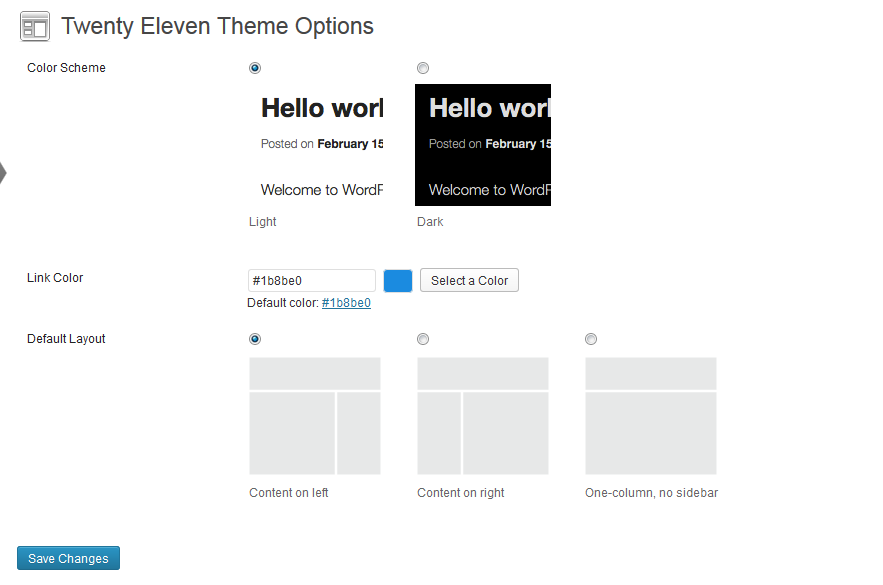Click the Light scheme label text

[x=263, y=222]
